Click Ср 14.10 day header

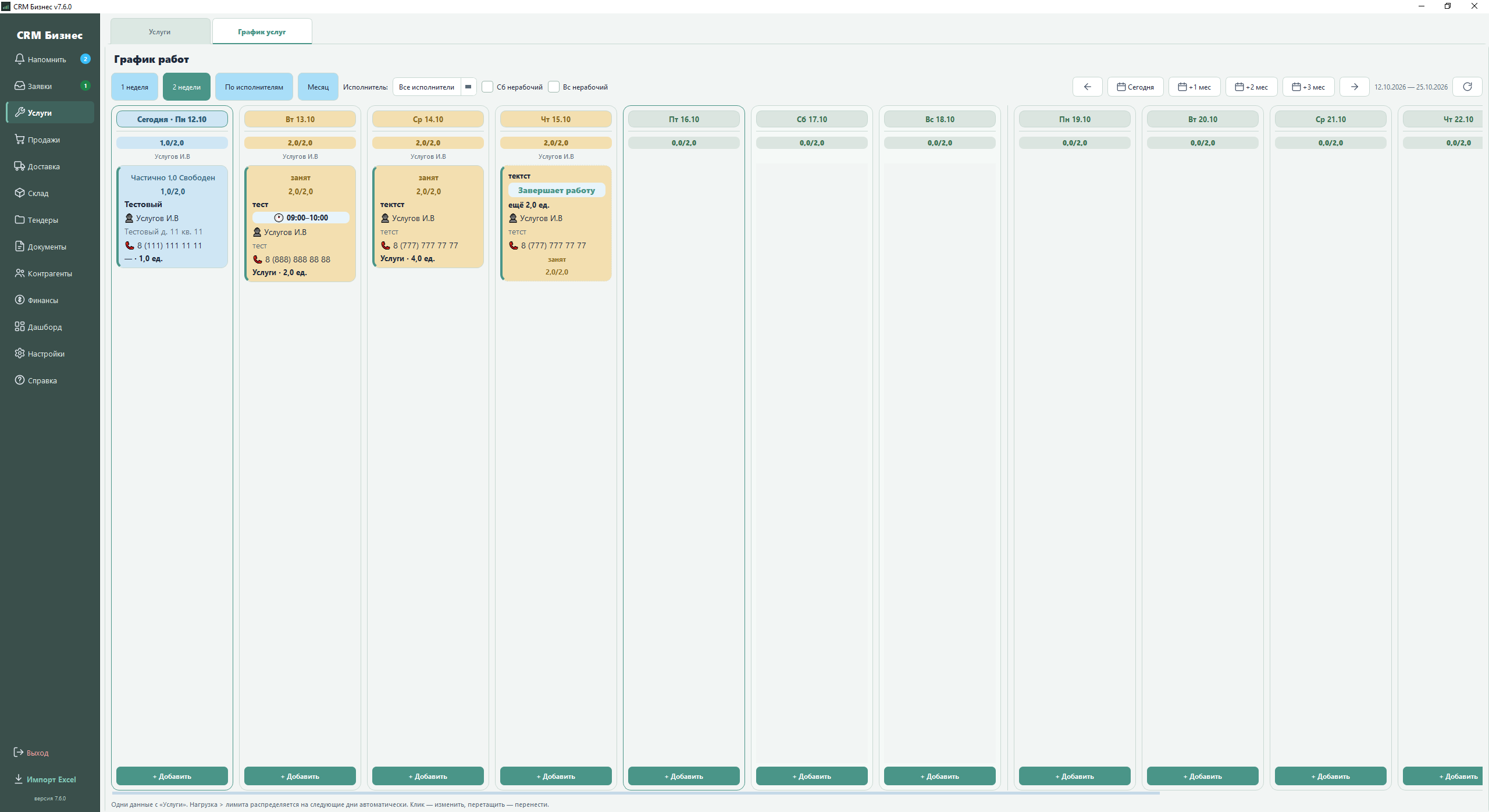pos(428,119)
